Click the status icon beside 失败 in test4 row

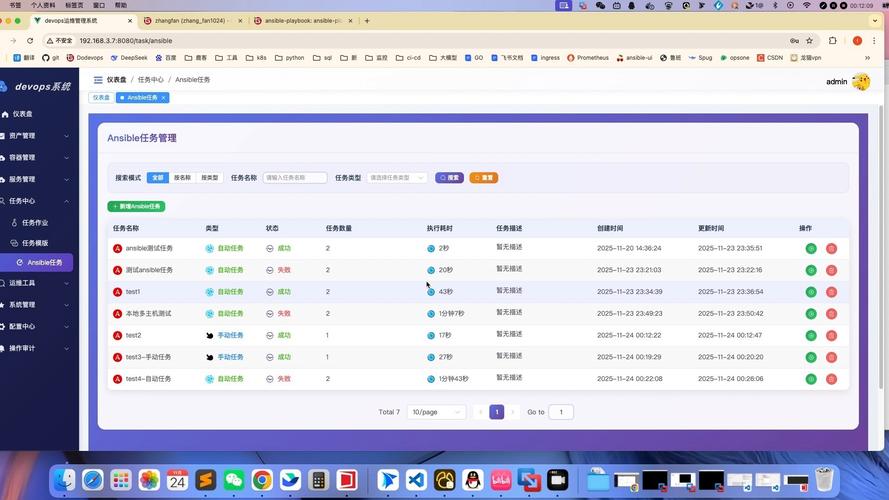[x=270, y=379]
